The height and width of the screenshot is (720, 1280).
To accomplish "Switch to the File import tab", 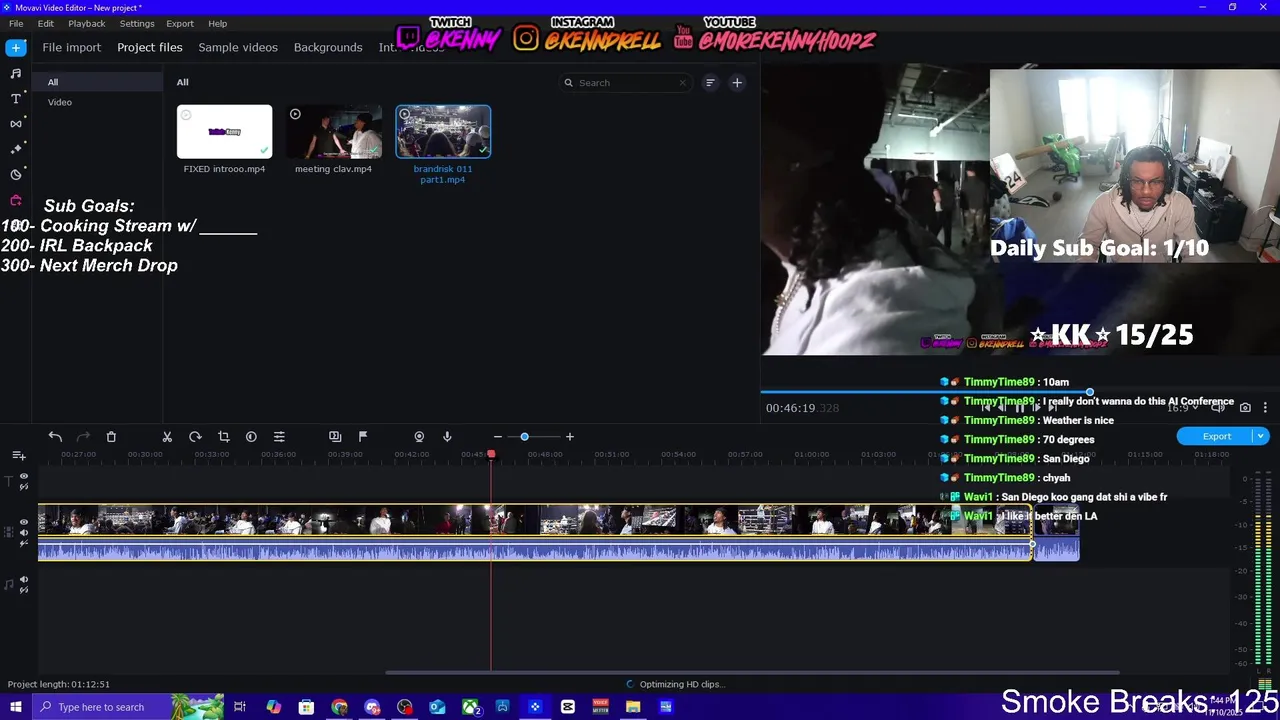I will click(x=72, y=47).
